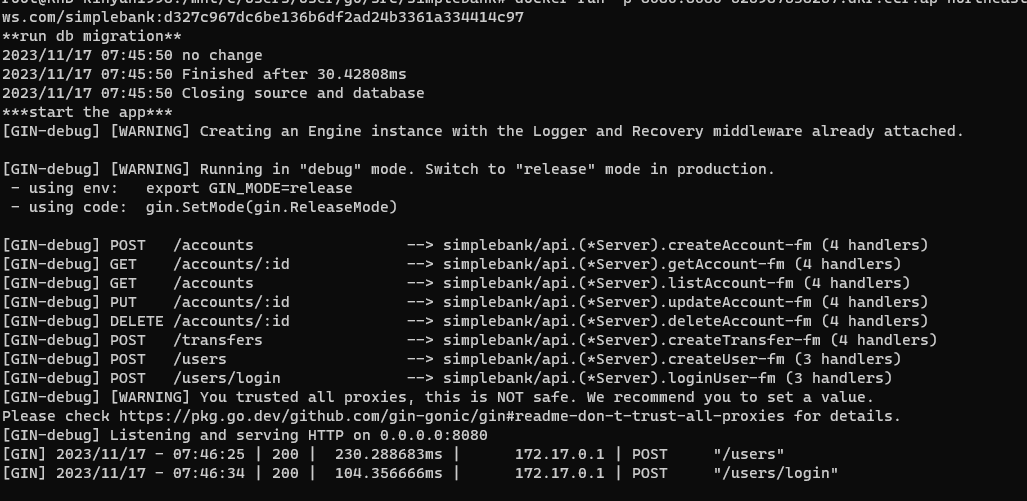Click the 'Finished after 30.42808ms' line
This screenshot has width=1027, height=501.
pyautogui.click(x=204, y=75)
